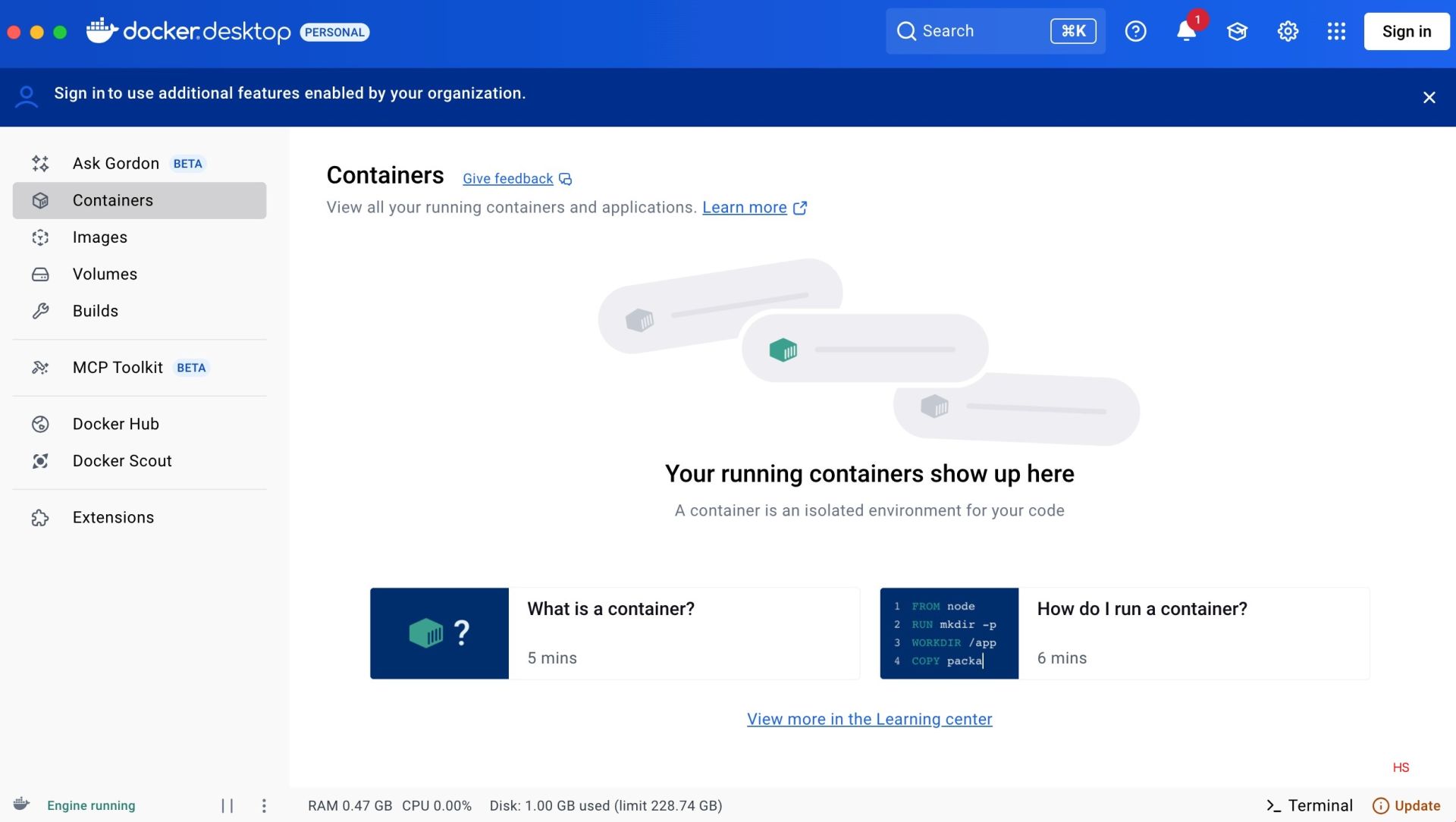1456x822 pixels.
Task: Click the 5 mins duration text
Action: (x=552, y=658)
